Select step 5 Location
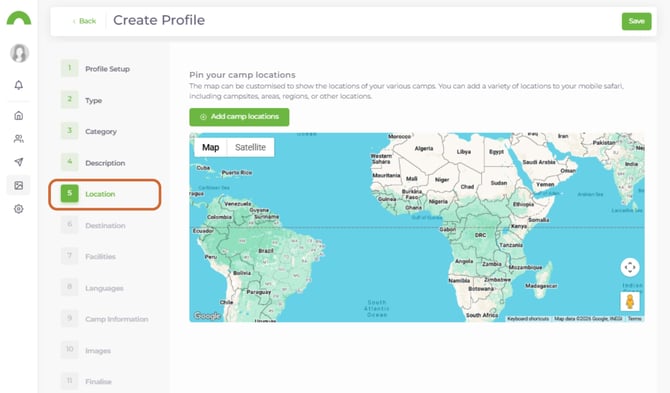This screenshot has width=670, height=393. click(x=105, y=194)
